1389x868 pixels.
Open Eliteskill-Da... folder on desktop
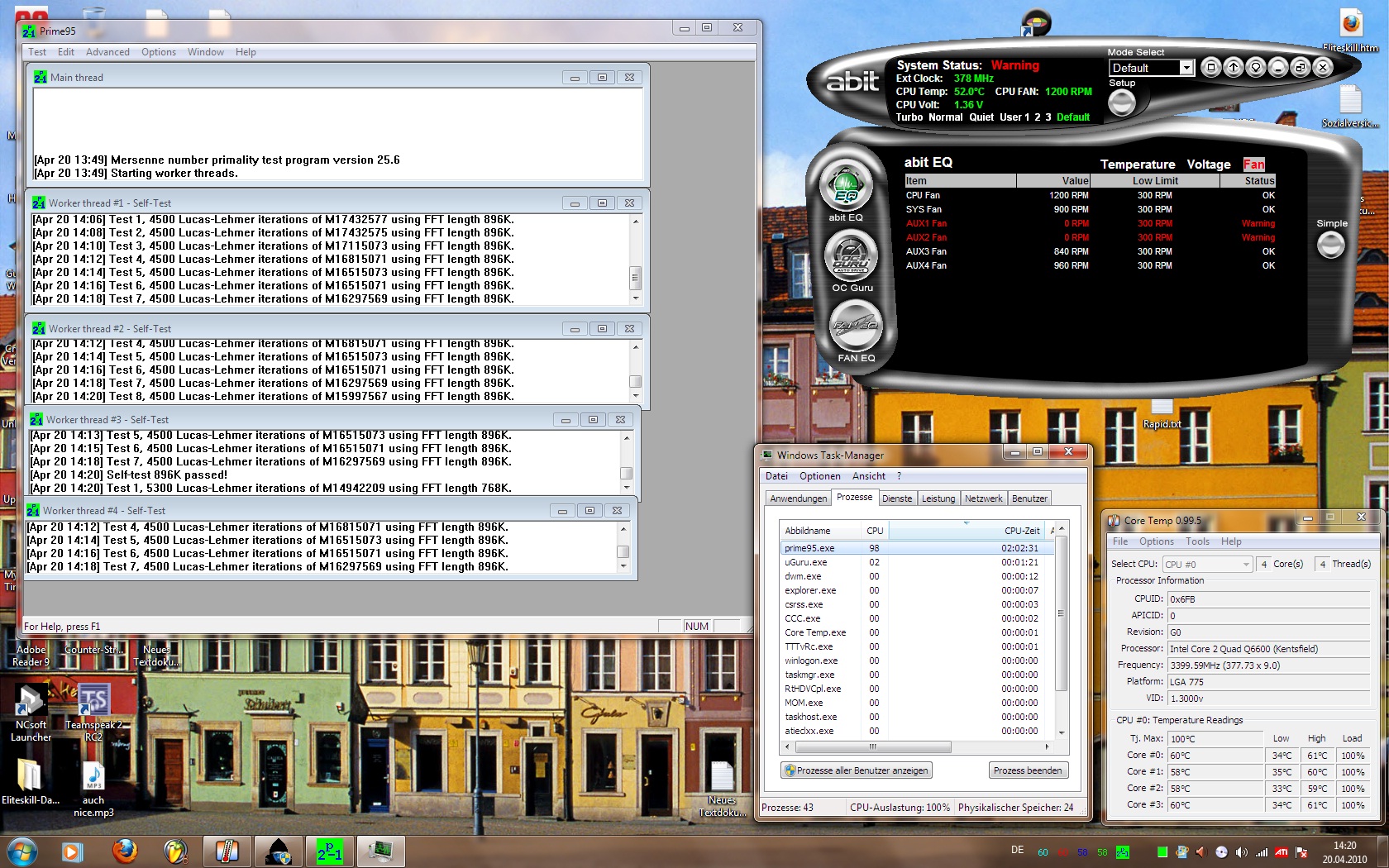[31, 783]
